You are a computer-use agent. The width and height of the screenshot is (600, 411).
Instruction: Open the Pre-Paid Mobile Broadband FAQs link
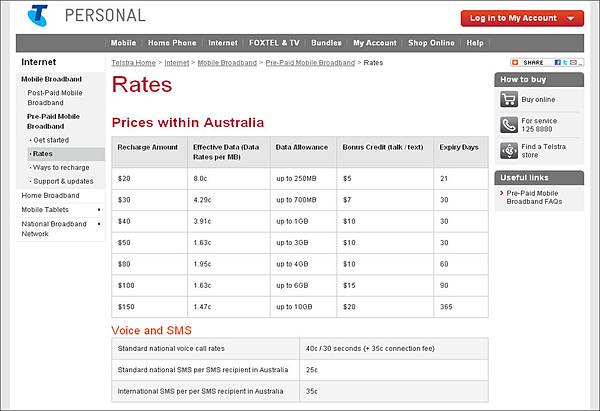(534, 197)
